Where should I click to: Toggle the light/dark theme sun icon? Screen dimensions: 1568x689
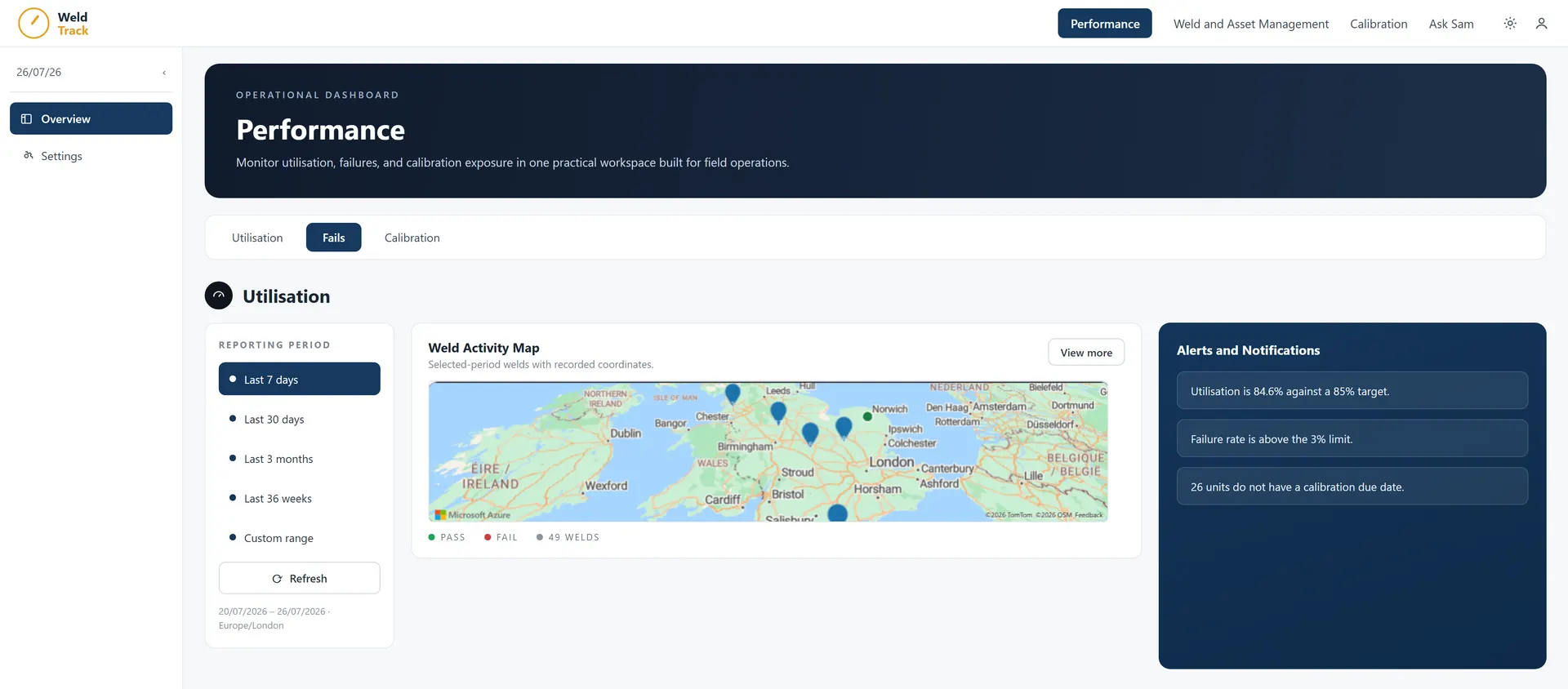click(1510, 24)
